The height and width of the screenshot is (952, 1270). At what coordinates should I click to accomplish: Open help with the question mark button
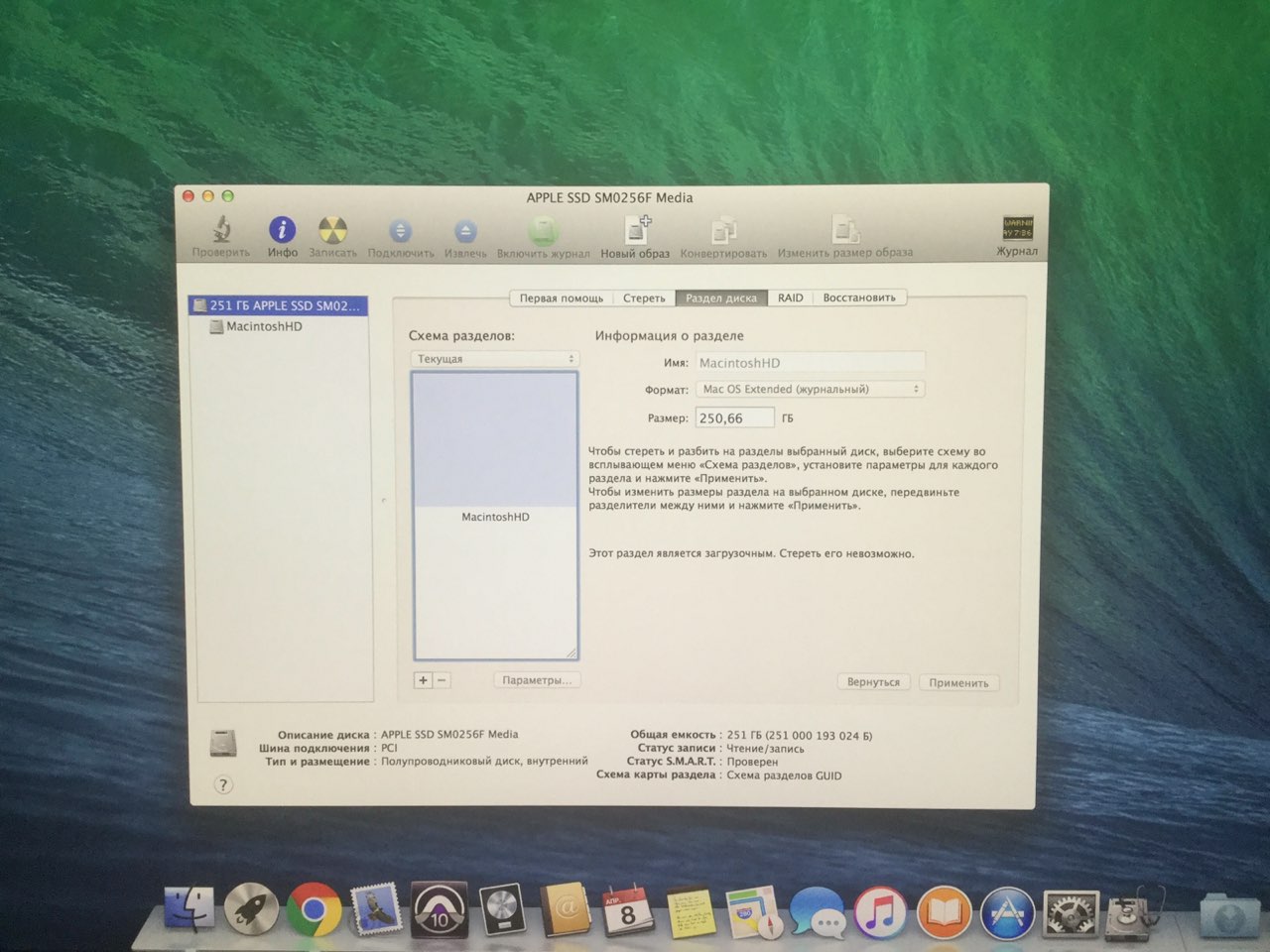223,785
